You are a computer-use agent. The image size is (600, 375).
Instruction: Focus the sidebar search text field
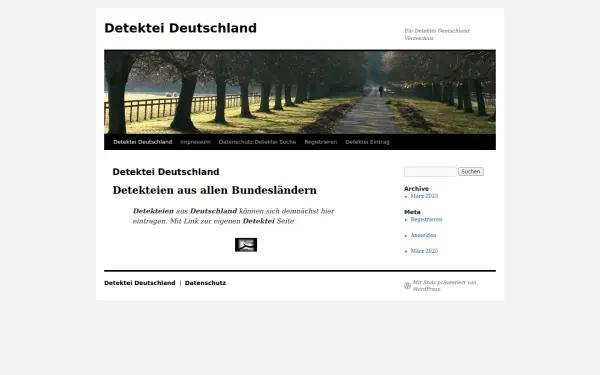430,171
